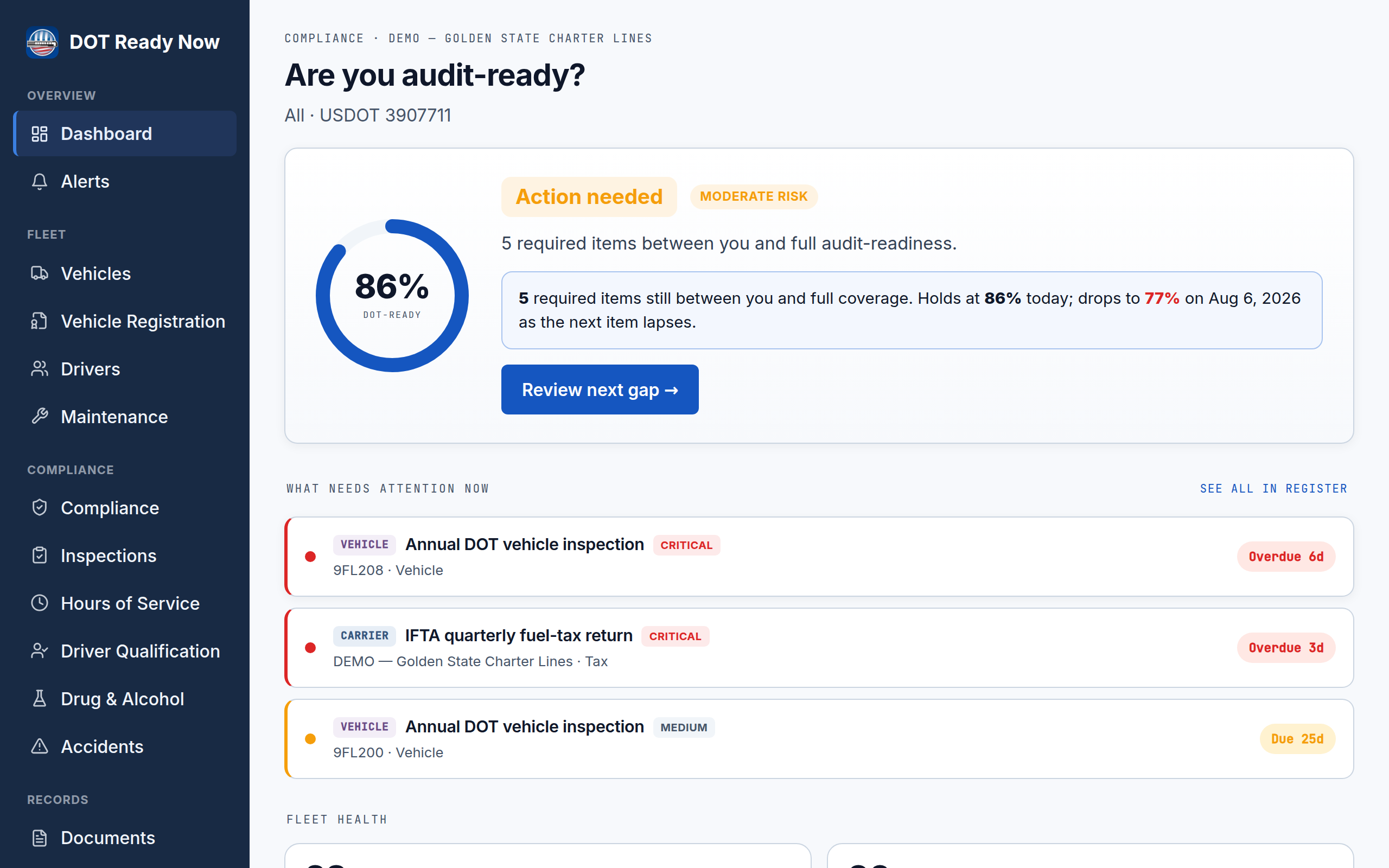Click the Drug & Alcohol flask icon

pos(40,698)
